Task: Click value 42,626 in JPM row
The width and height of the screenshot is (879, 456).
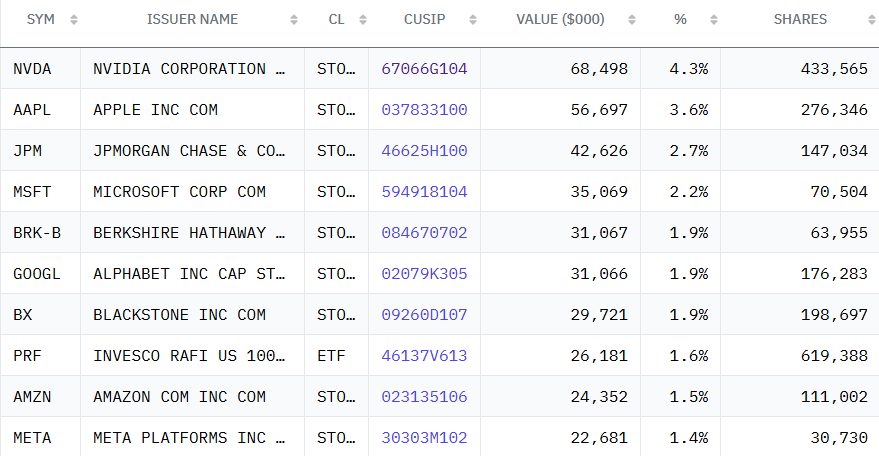Action: (x=599, y=150)
